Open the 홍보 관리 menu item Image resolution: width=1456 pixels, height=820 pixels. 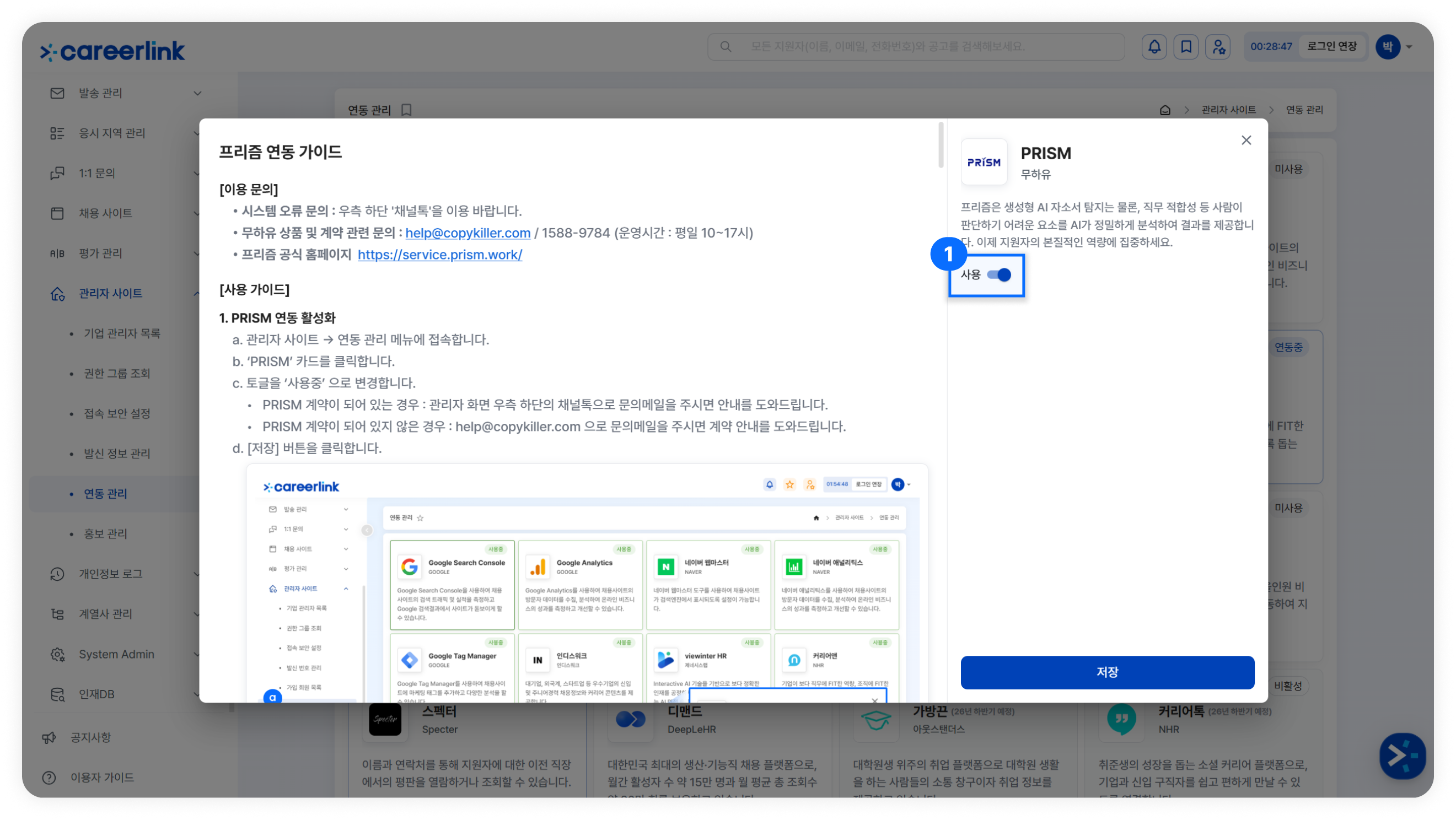click(x=106, y=533)
